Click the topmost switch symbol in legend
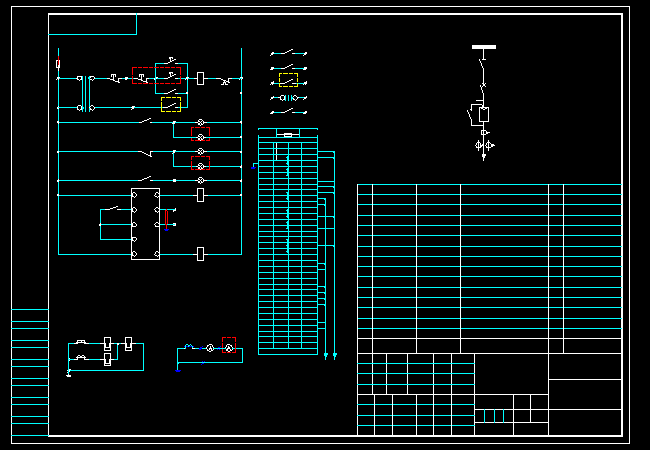 289,53
